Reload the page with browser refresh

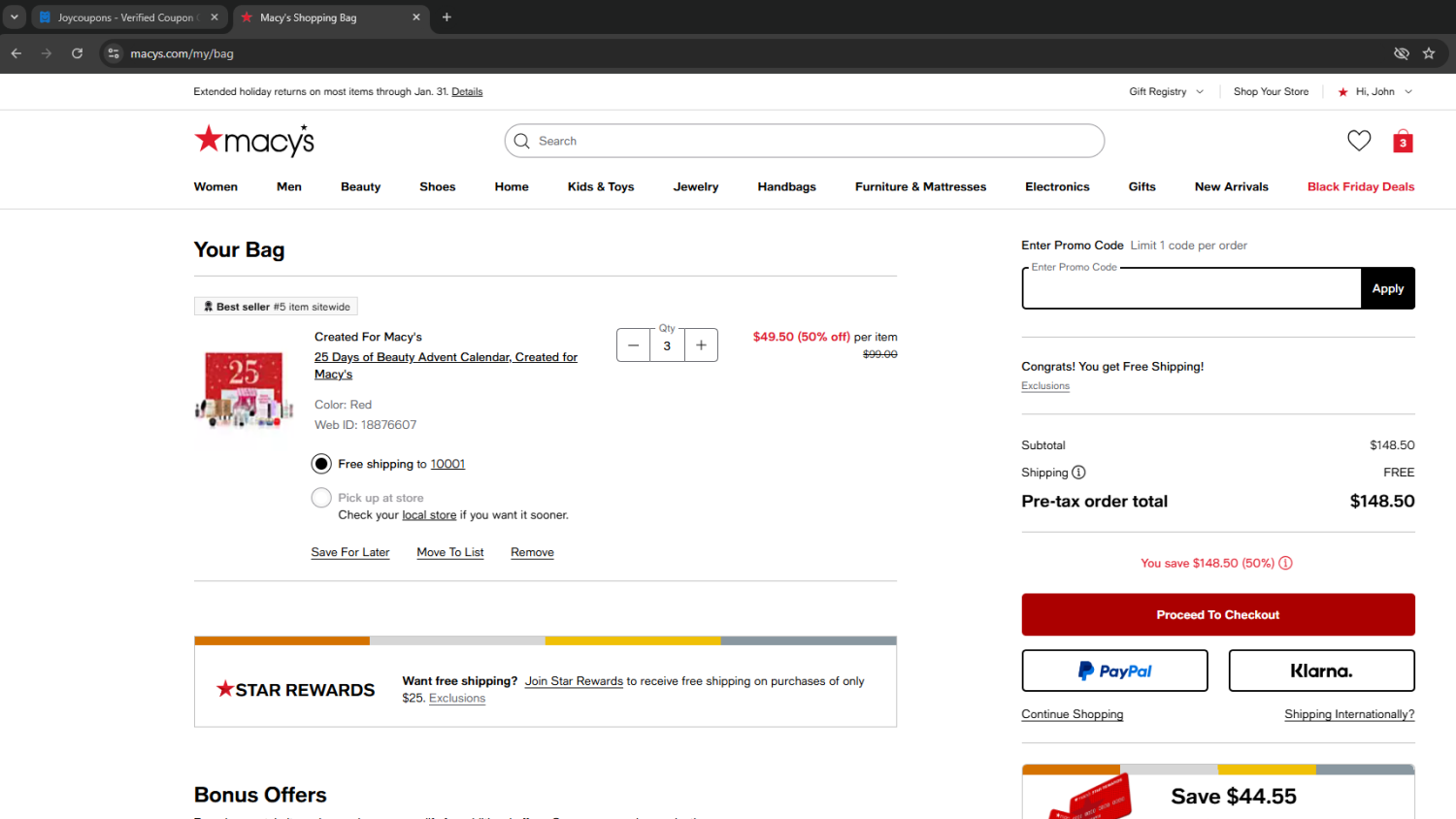(x=77, y=53)
